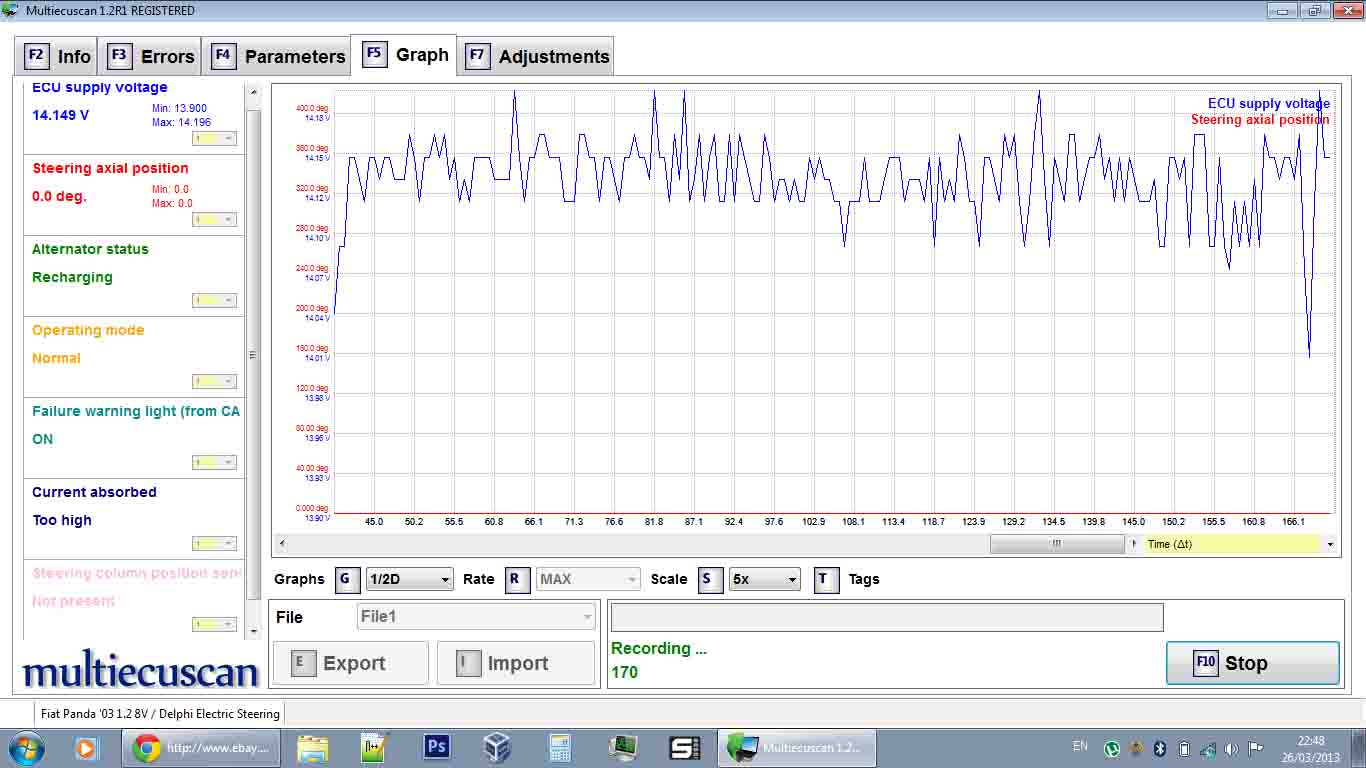This screenshot has height=768, width=1366.
Task: Open ECU supply voltage parameter dropdown
Action: 214,139
